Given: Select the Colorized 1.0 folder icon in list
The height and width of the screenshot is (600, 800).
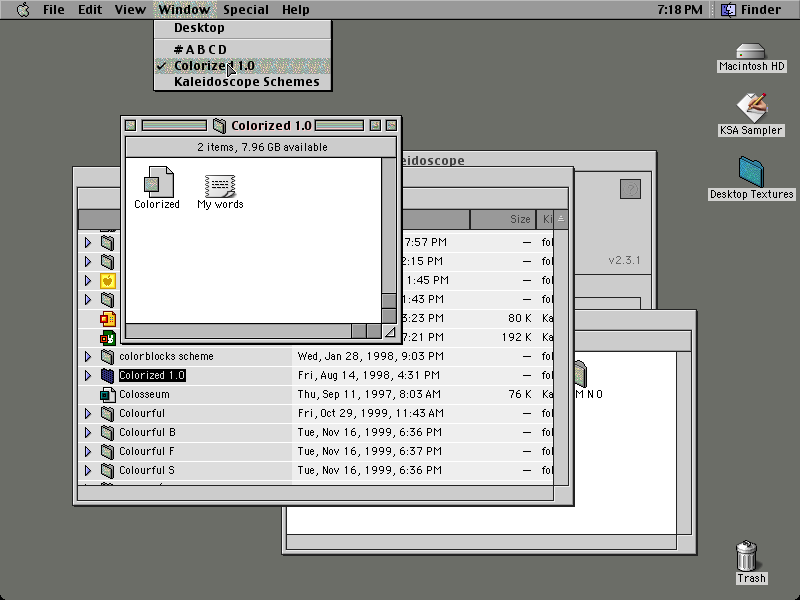Looking at the screenshot, I should (x=107, y=376).
